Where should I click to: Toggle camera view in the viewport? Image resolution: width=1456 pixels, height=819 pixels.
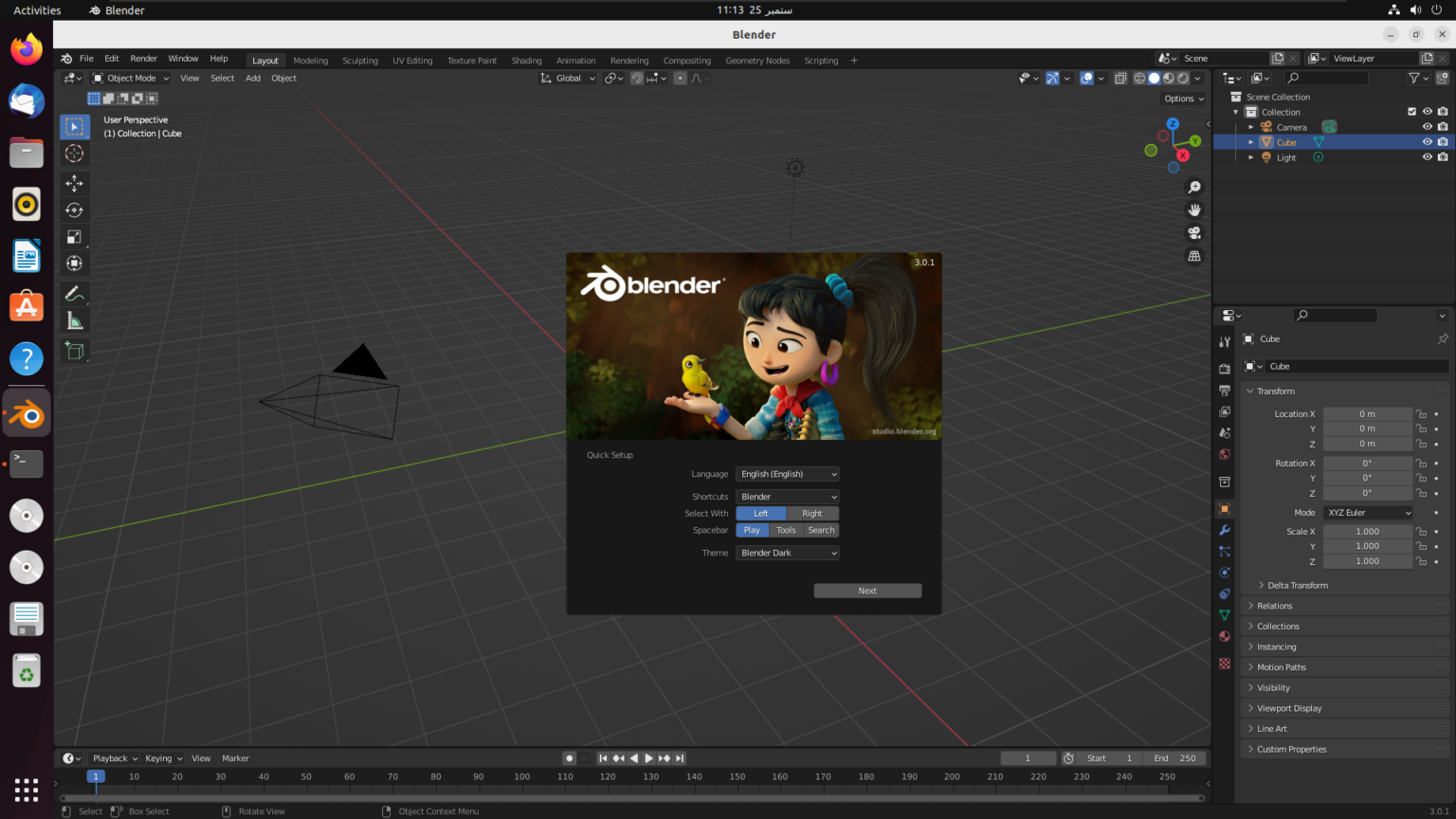point(1194,233)
